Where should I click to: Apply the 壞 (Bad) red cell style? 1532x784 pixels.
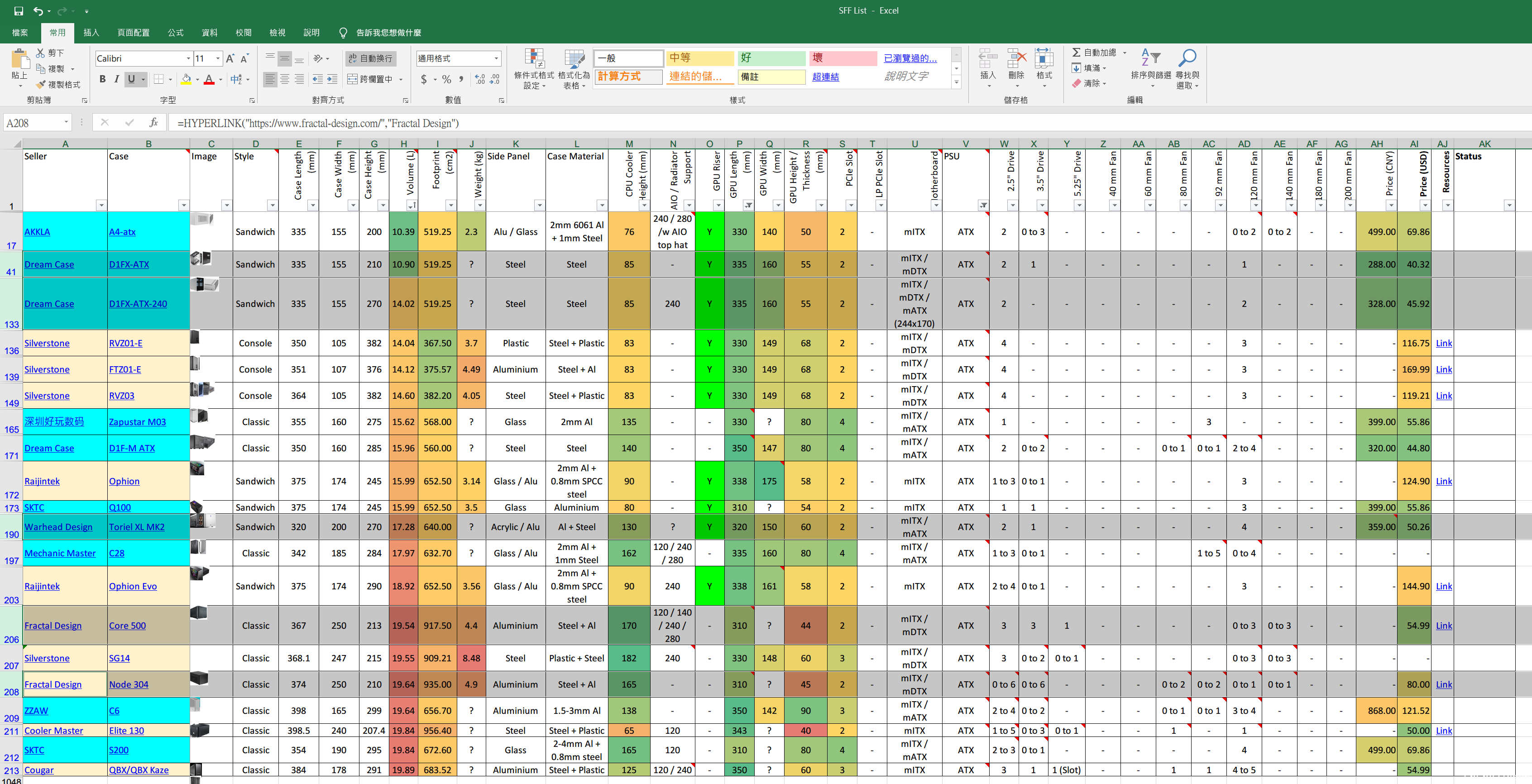click(x=843, y=57)
